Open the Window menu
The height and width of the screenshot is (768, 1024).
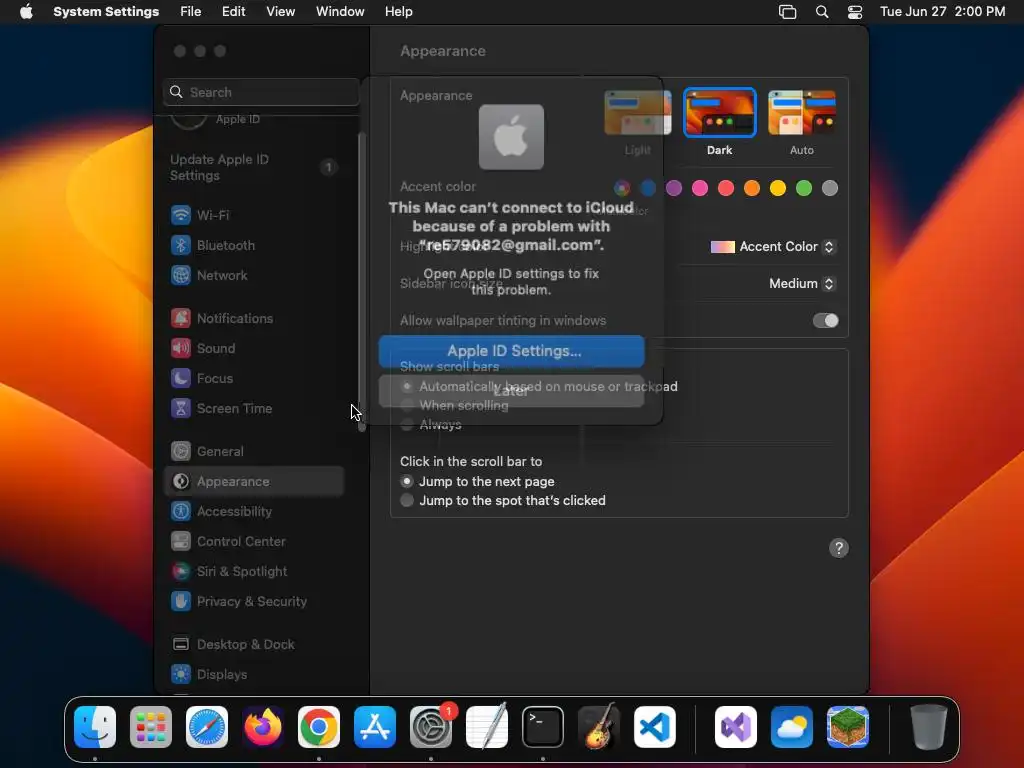(340, 12)
